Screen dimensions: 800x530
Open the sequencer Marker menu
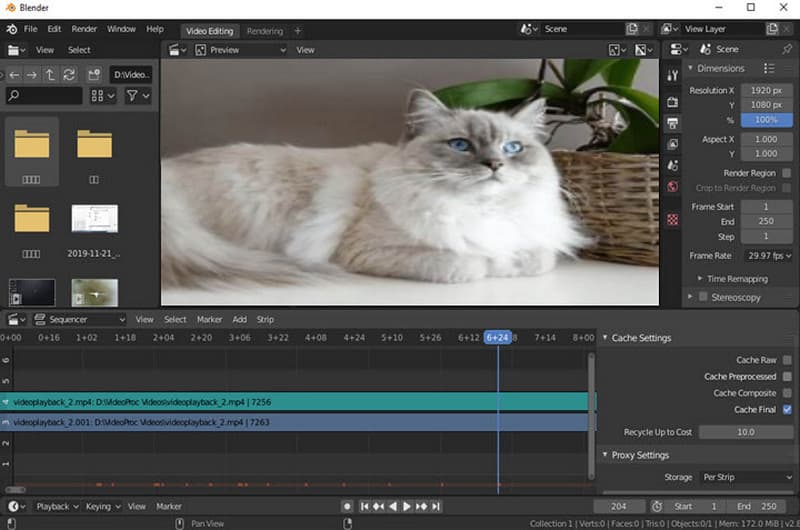click(210, 319)
